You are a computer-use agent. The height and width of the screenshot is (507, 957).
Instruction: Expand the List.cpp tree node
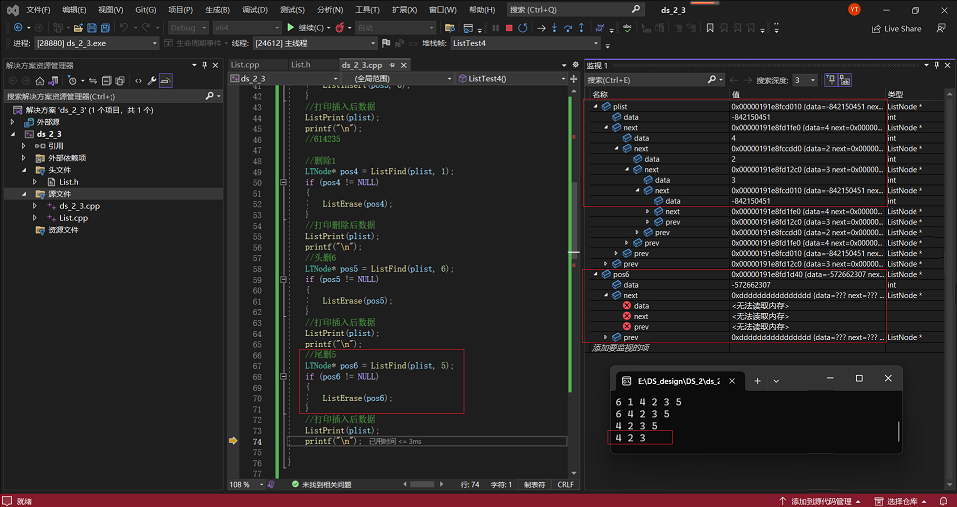[36, 217]
